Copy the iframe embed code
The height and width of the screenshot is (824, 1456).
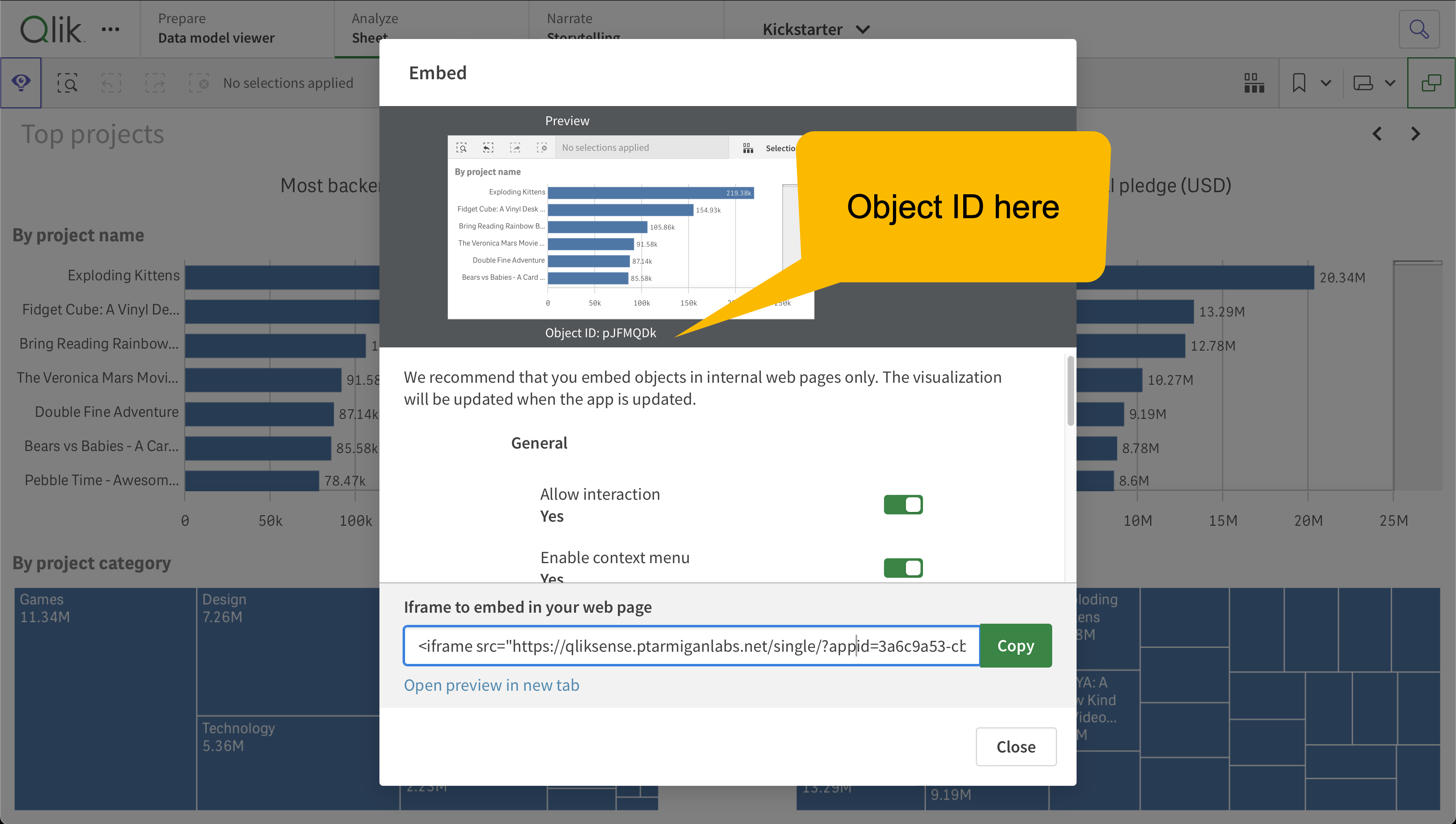point(1015,645)
